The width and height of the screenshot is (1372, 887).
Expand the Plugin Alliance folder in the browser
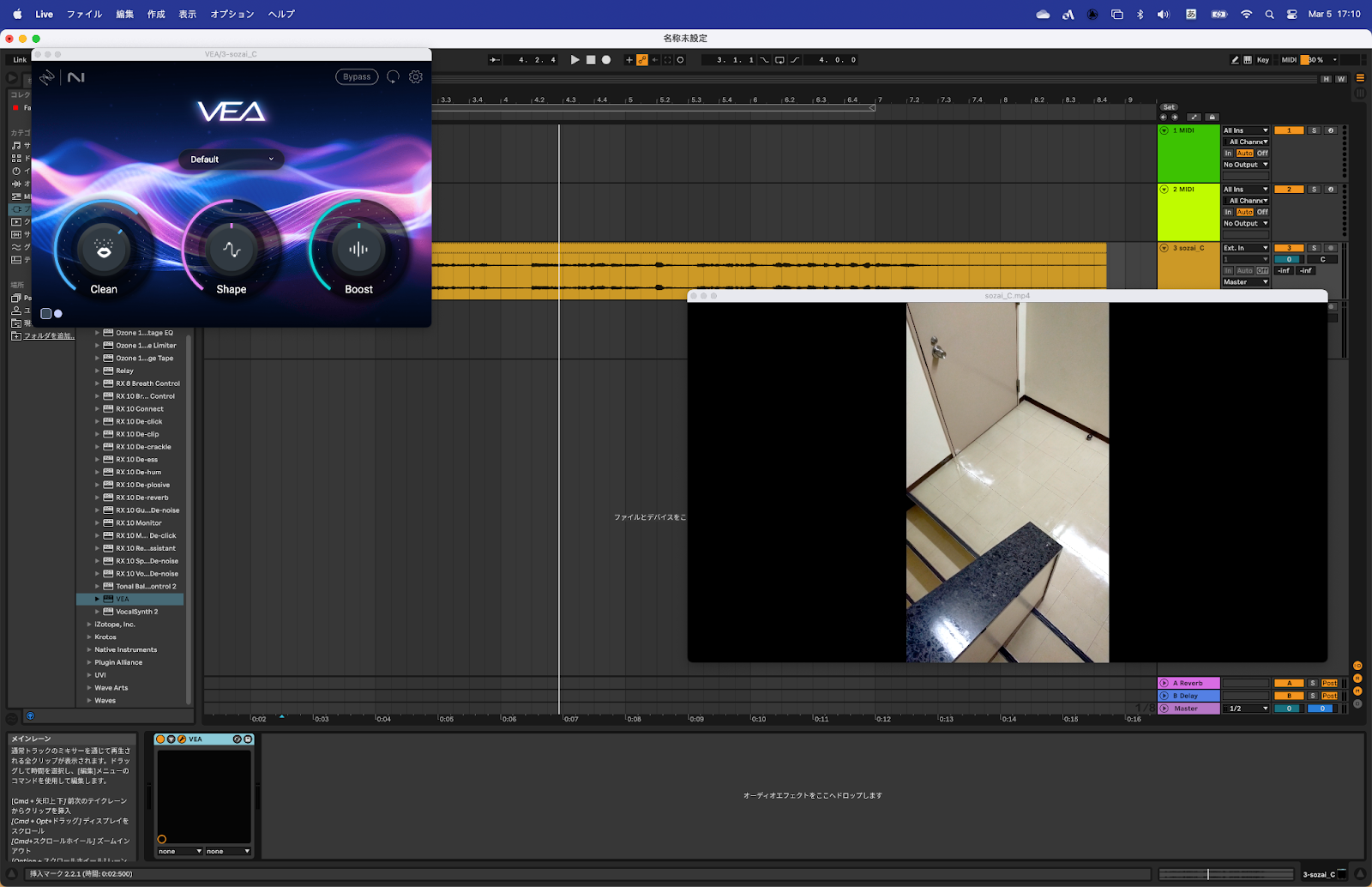click(89, 662)
